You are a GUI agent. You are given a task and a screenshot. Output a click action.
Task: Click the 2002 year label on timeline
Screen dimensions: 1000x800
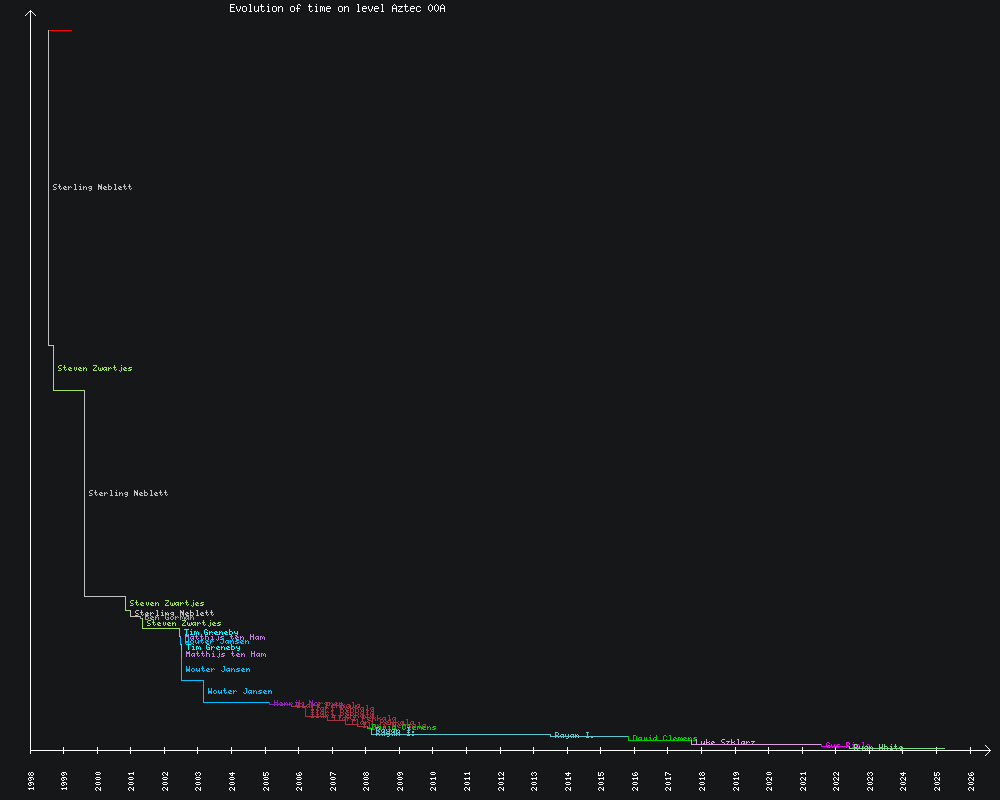click(165, 780)
